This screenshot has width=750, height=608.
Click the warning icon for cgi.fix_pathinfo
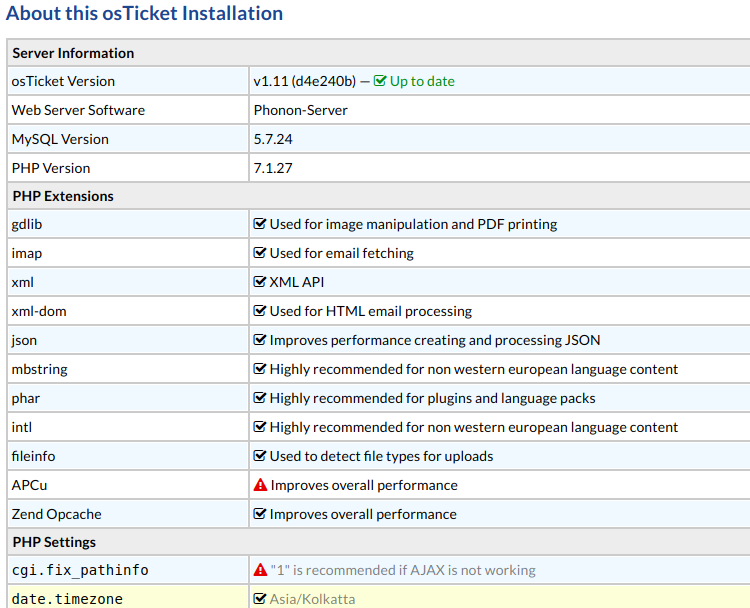(260, 570)
